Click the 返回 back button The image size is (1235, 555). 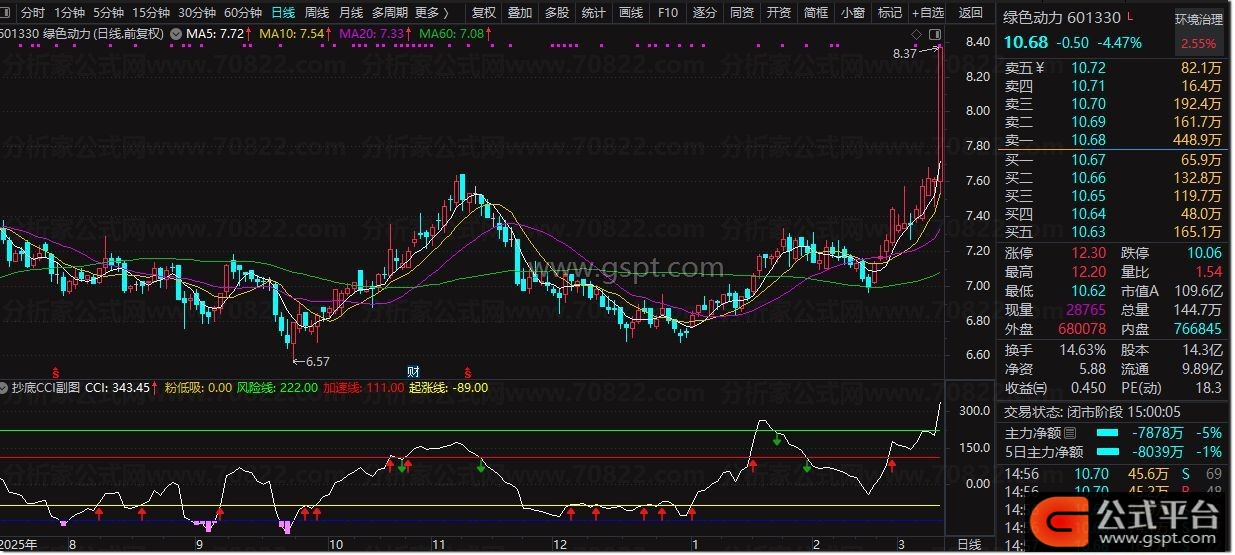(x=970, y=13)
